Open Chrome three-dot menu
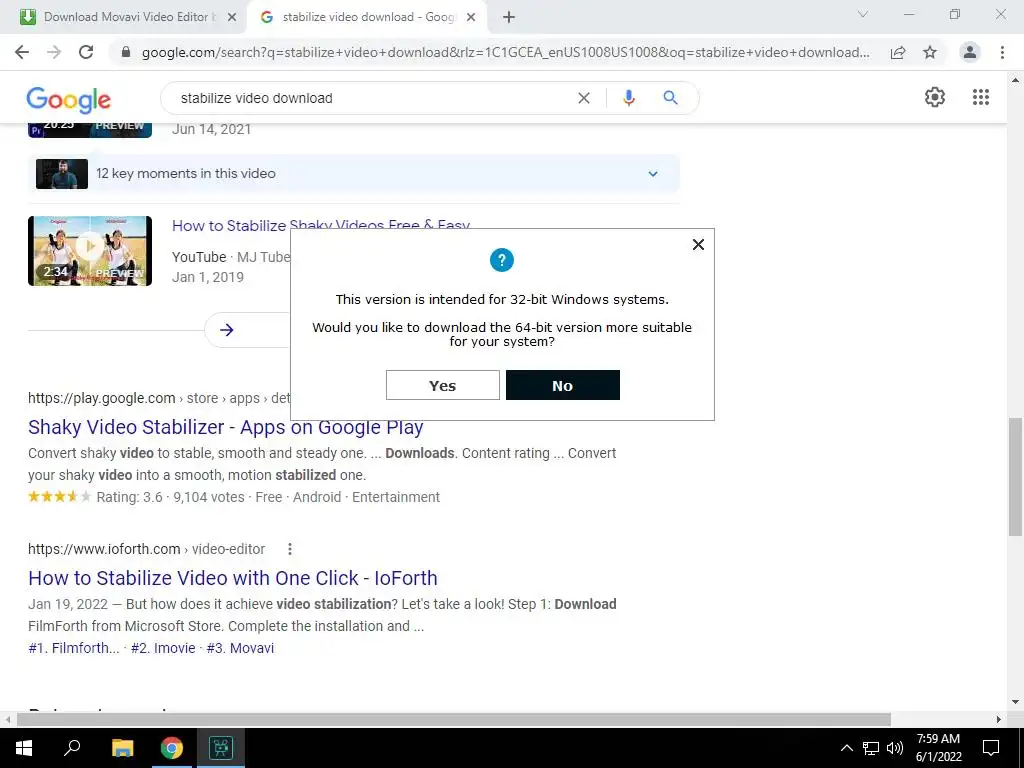The image size is (1024, 768). (x=1002, y=52)
